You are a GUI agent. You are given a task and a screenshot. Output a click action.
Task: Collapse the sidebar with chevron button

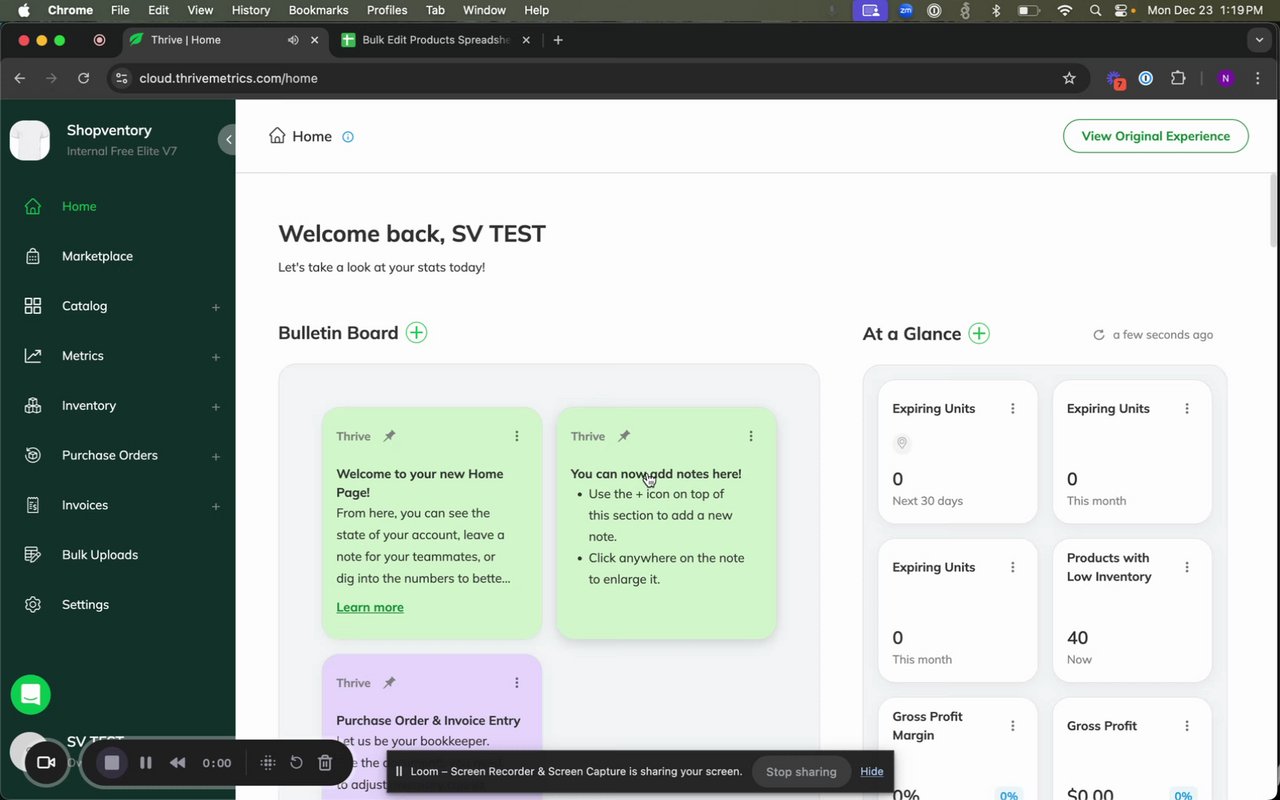[228, 140]
